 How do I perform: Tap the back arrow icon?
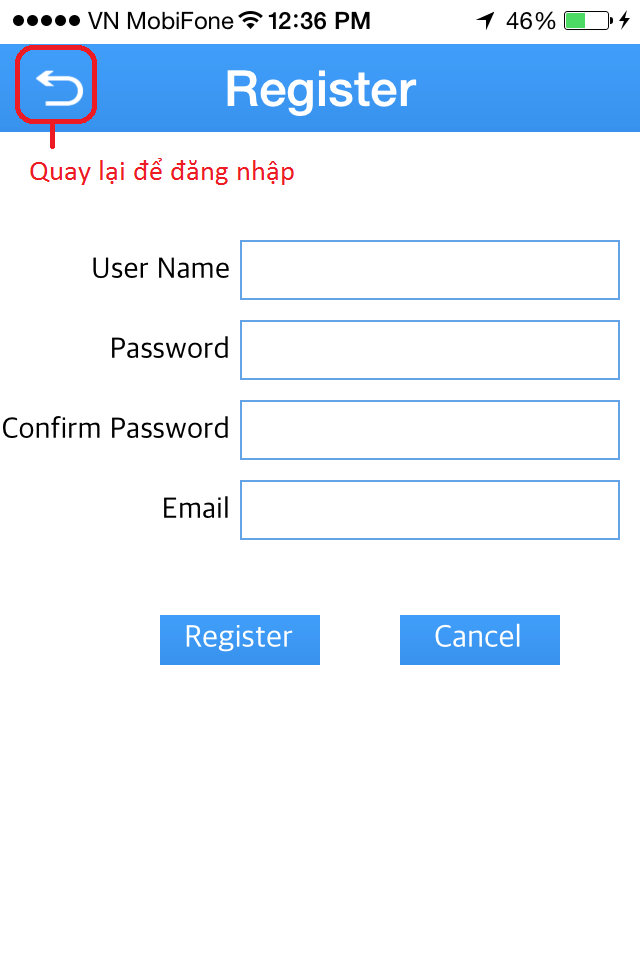point(57,90)
